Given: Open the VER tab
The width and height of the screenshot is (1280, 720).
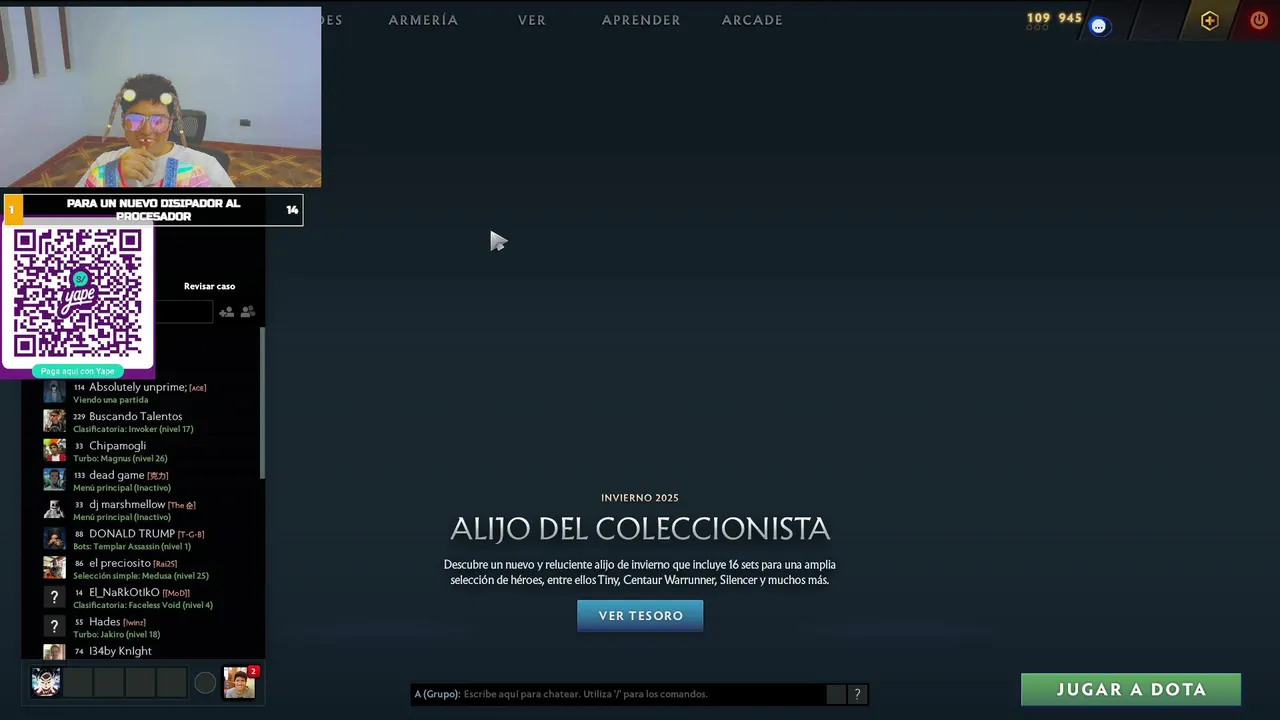Looking at the screenshot, I should (532, 20).
